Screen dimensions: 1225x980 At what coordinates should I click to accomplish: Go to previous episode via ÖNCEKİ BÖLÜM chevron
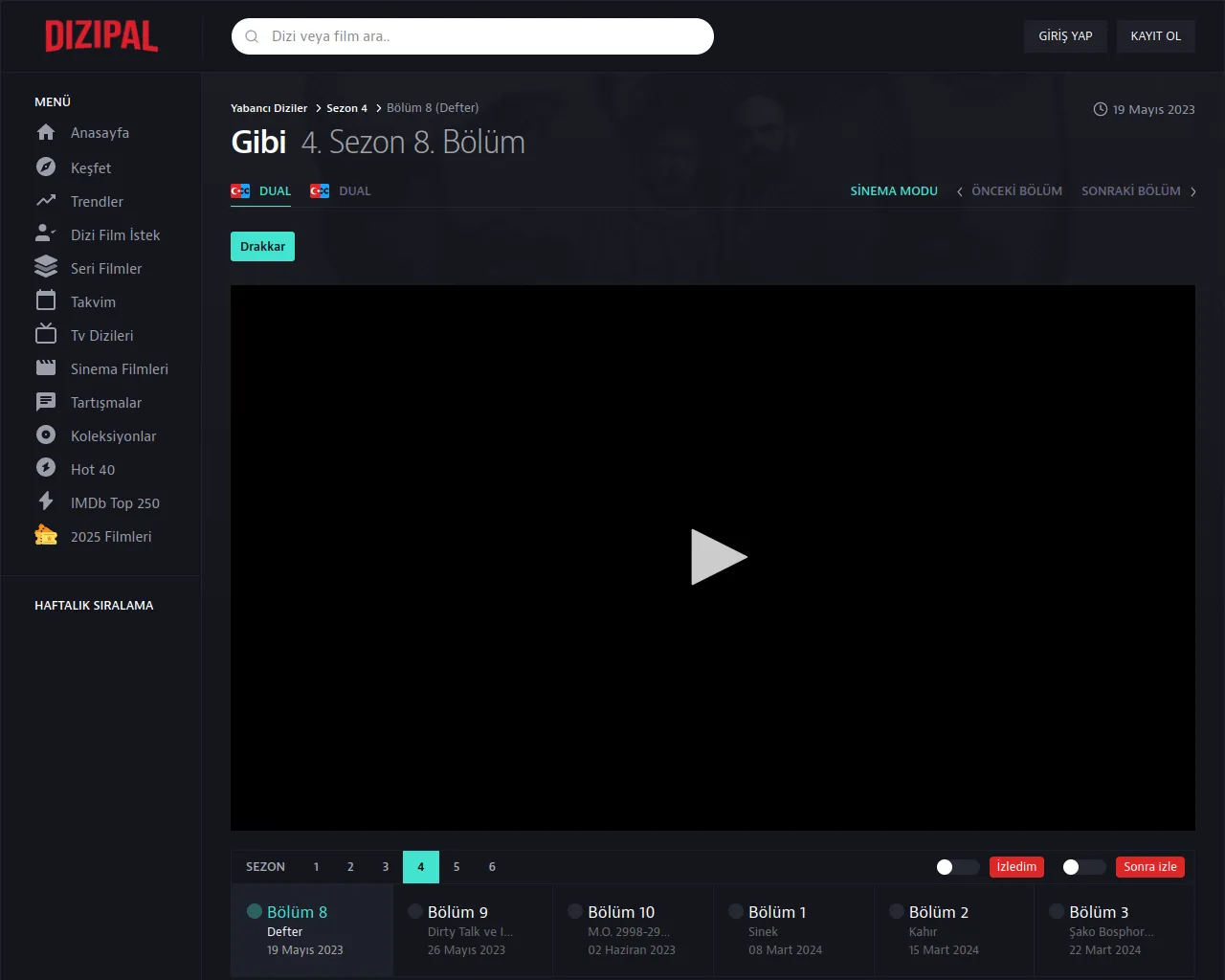click(x=960, y=191)
